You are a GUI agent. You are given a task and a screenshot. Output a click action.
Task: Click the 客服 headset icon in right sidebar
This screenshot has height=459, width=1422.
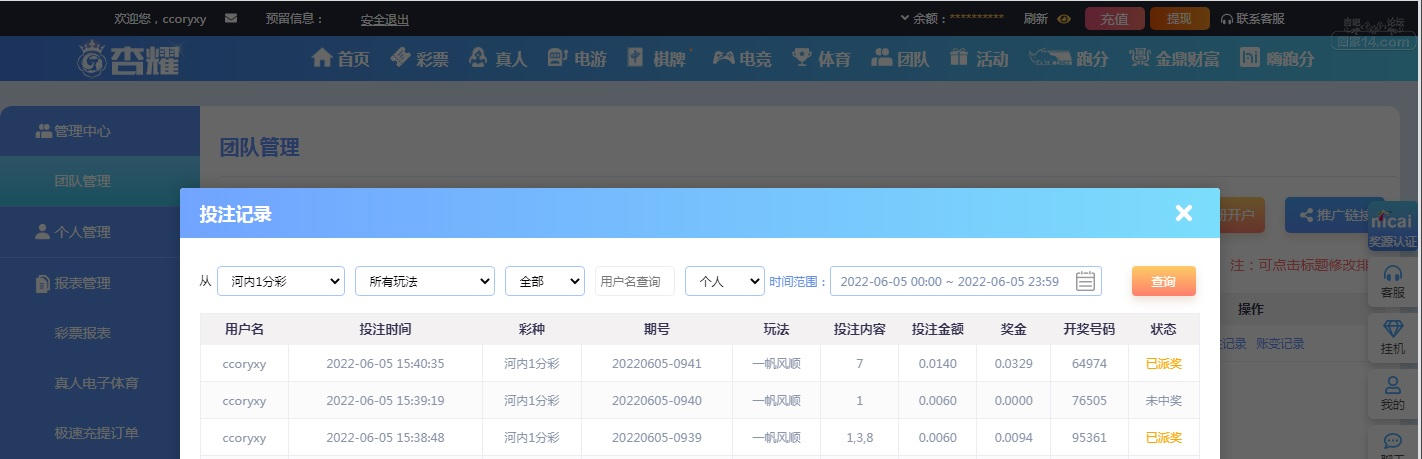[1392, 281]
